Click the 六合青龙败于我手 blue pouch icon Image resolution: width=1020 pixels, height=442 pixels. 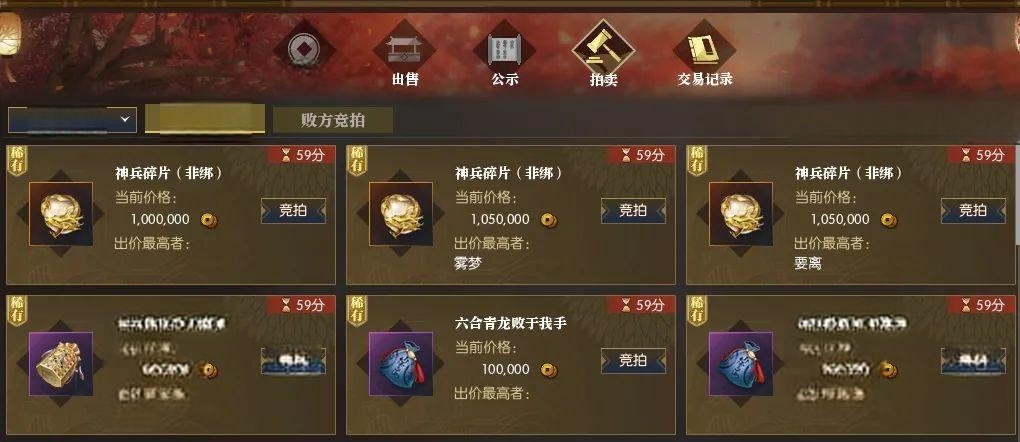click(x=401, y=364)
